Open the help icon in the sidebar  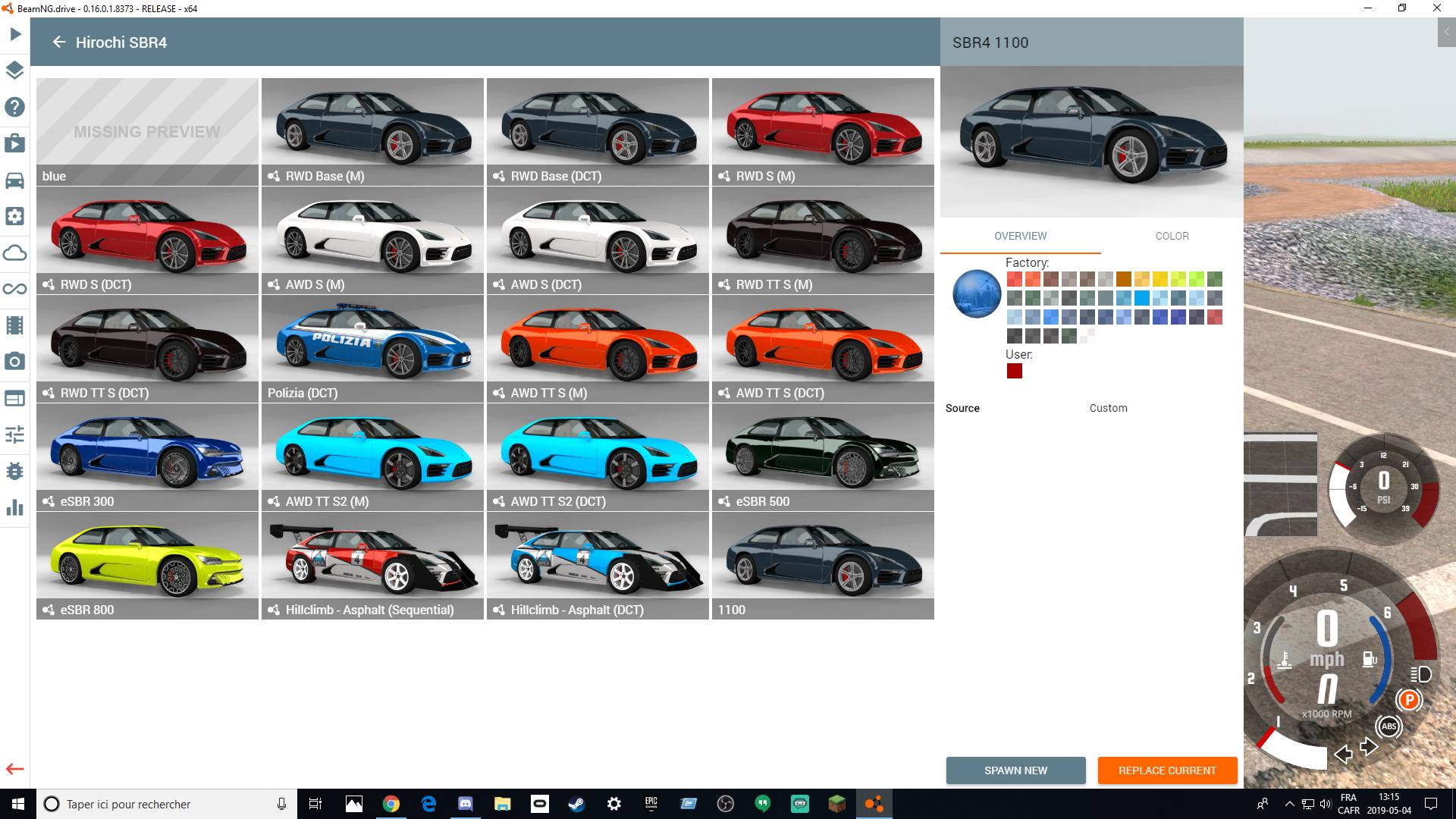14,107
